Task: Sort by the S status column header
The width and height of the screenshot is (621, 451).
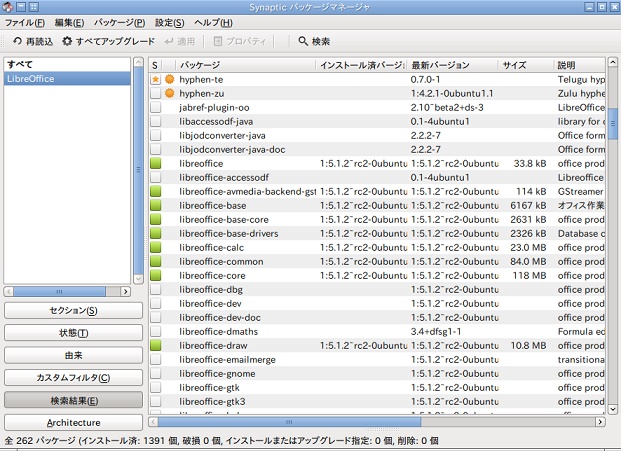Action: pyautogui.click(x=156, y=65)
